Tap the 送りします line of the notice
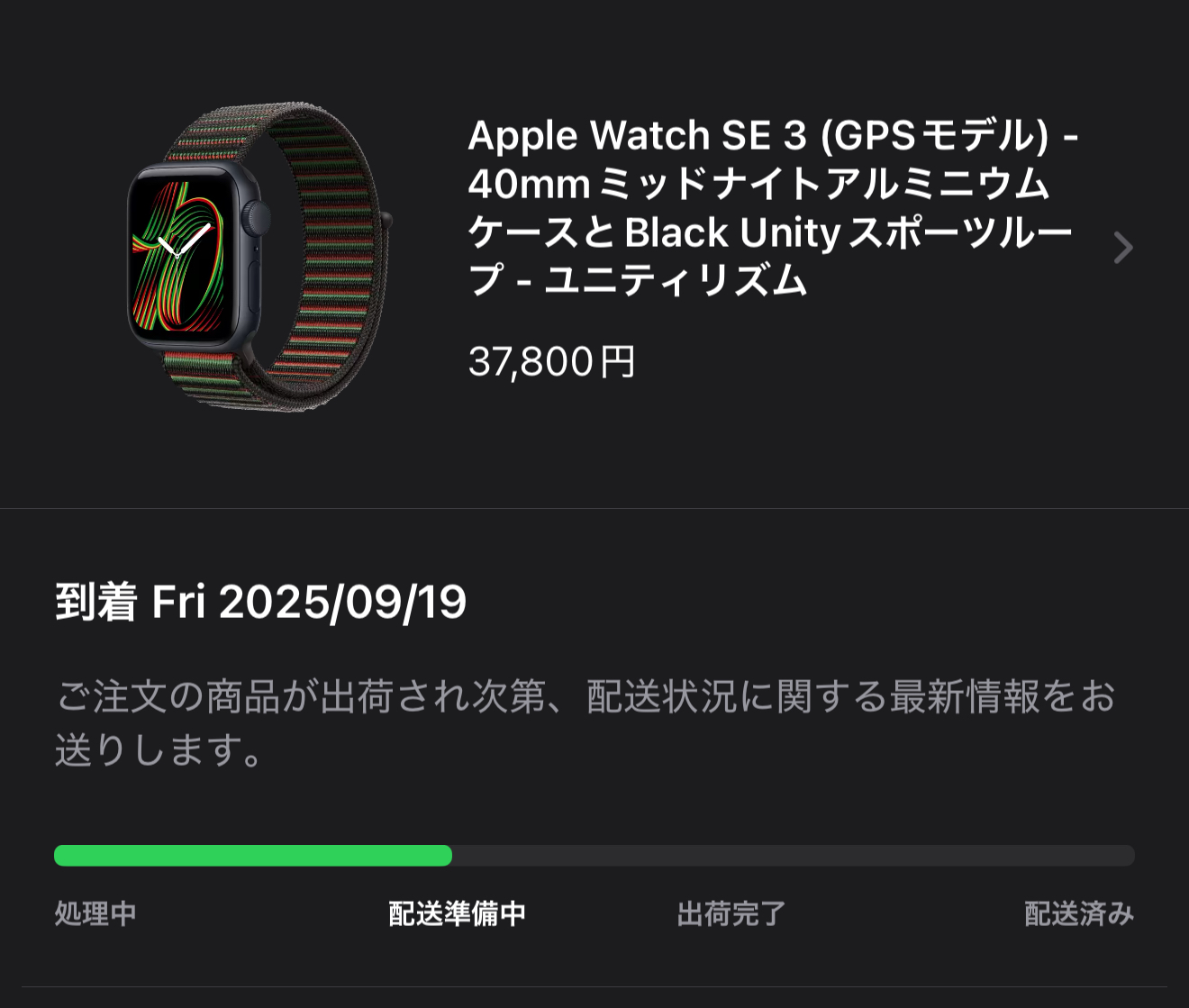This screenshot has height=1008, width=1189. click(x=159, y=749)
